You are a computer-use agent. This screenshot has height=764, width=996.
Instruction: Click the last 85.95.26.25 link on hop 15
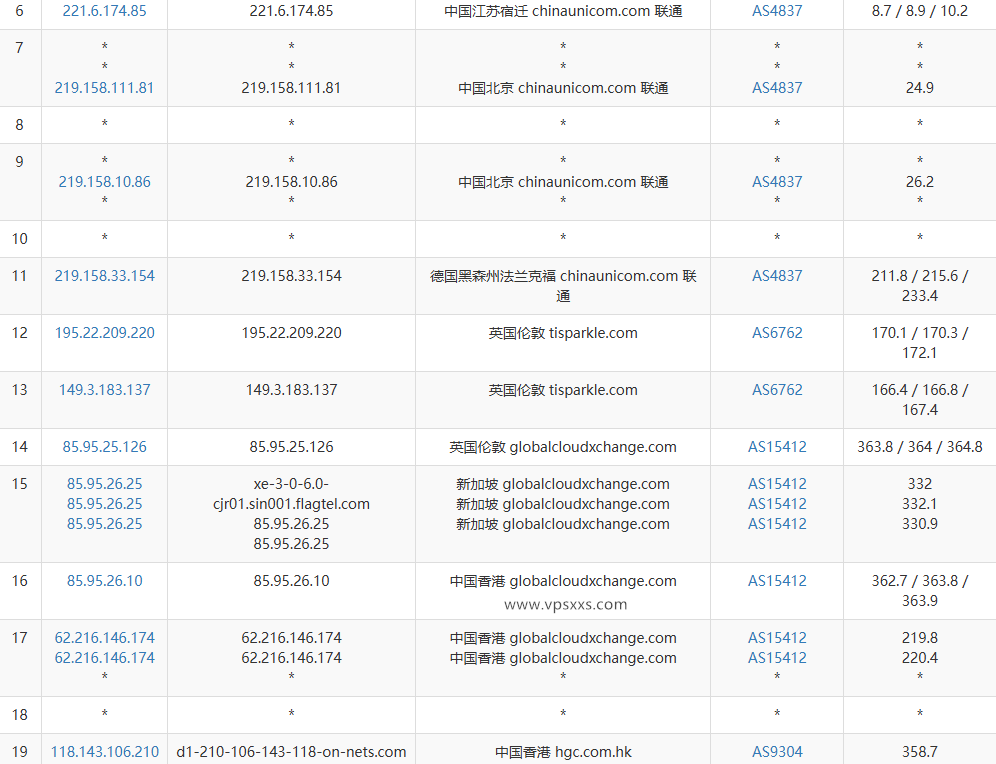point(104,523)
